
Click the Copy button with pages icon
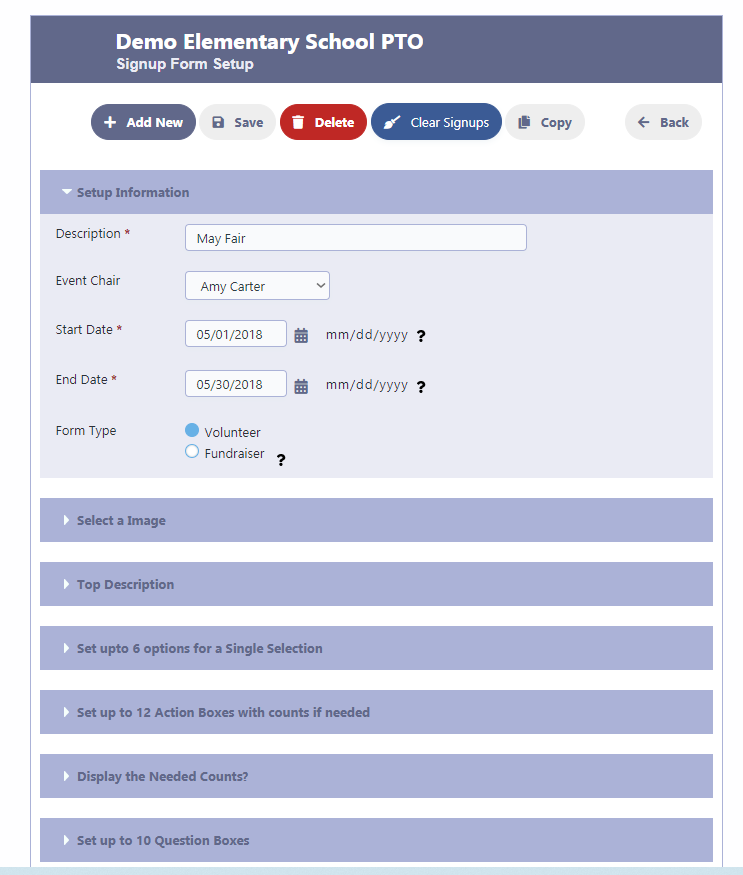(545, 122)
